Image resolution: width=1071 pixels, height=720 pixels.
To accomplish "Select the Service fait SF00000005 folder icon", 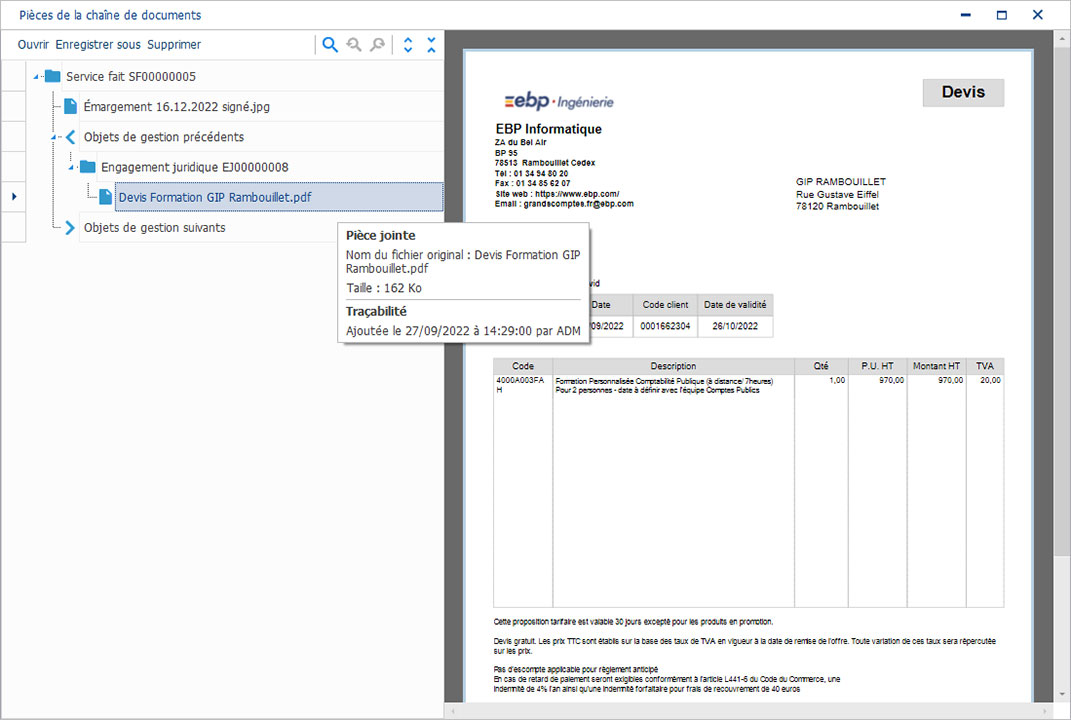I will pyautogui.click(x=53, y=76).
